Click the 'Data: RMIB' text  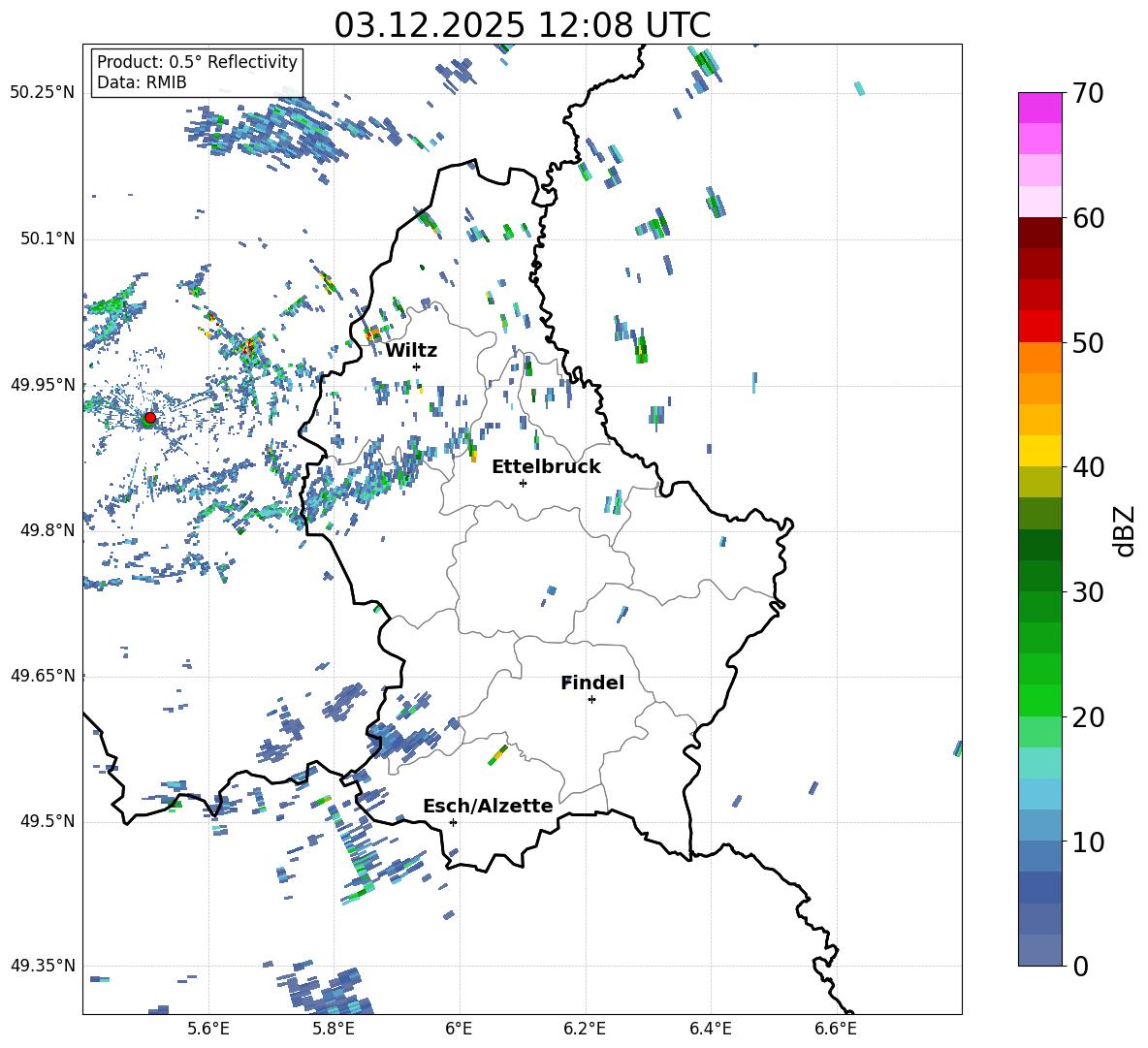(x=142, y=82)
